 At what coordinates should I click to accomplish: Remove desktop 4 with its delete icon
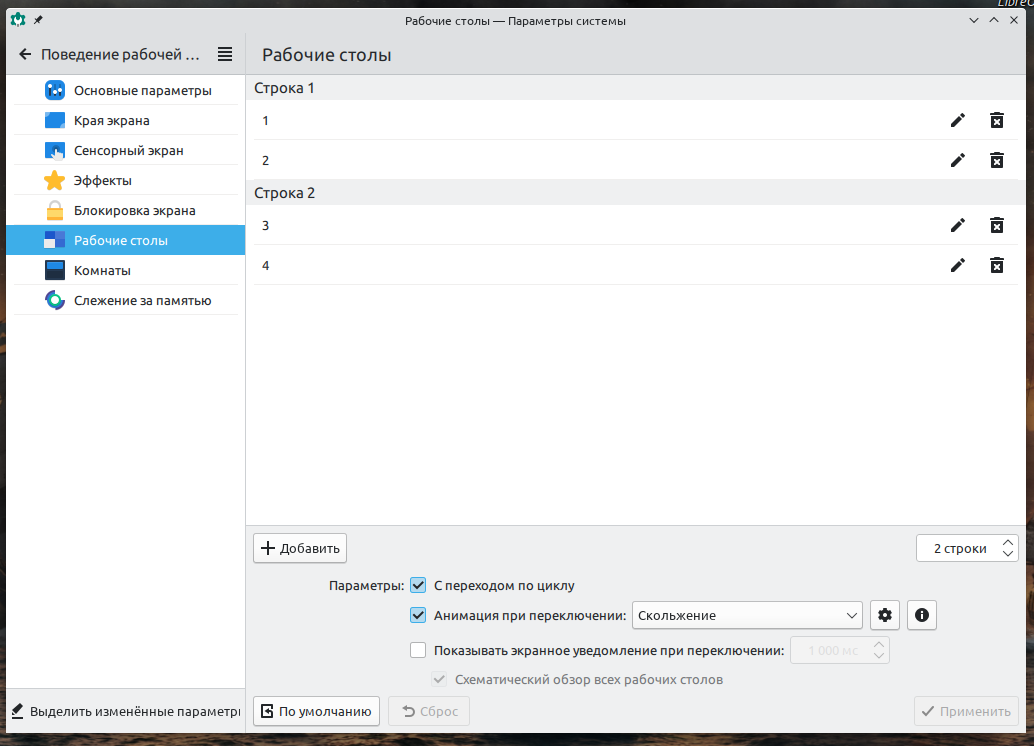click(996, 265)
